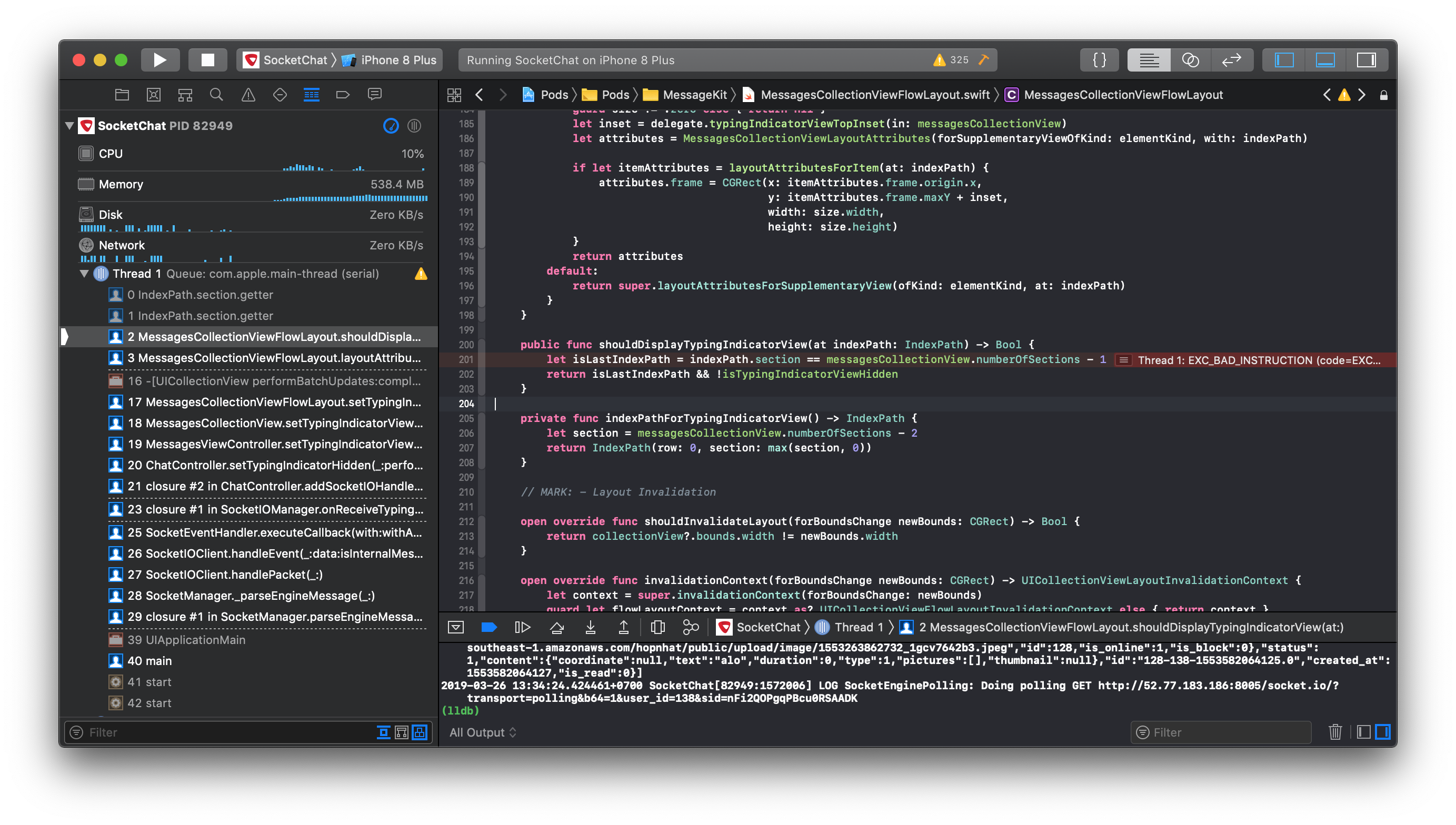
Task: Open the Project navigator tab
Action: pyautogui.click(x=122, y=94)
